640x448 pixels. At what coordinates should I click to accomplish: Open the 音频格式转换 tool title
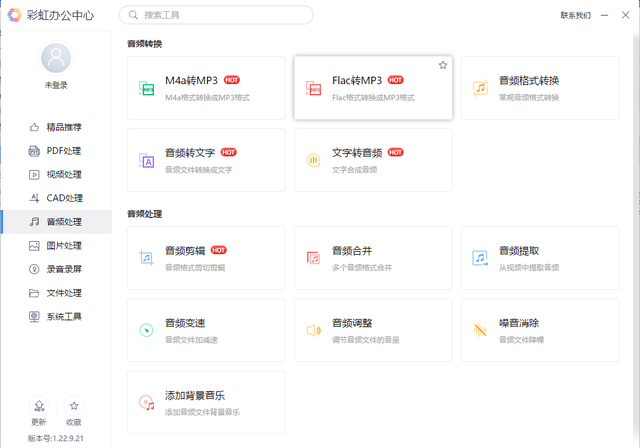click(529, 80)
